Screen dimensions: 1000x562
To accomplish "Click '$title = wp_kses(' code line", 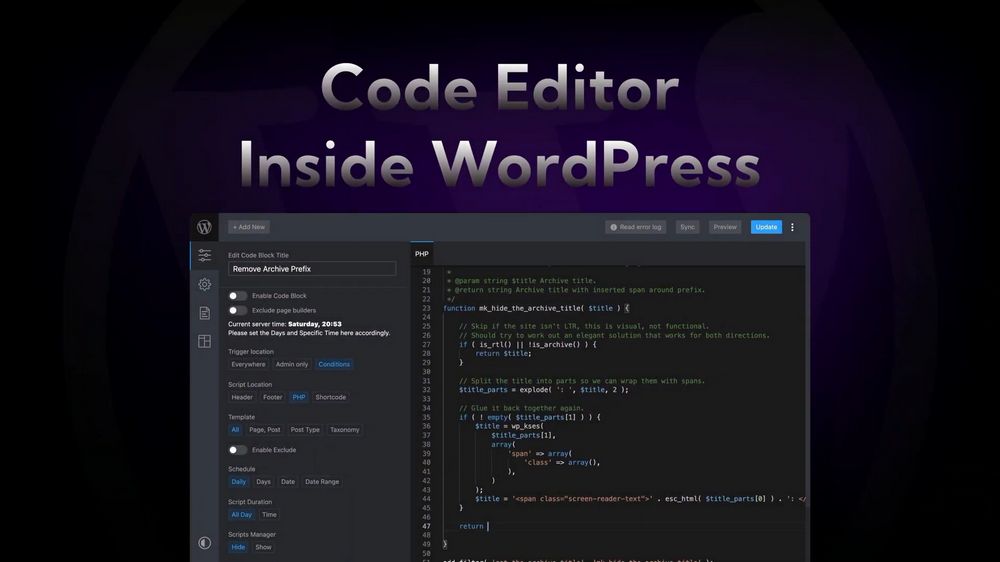I will pyautogui.click(x=509, y=426).
